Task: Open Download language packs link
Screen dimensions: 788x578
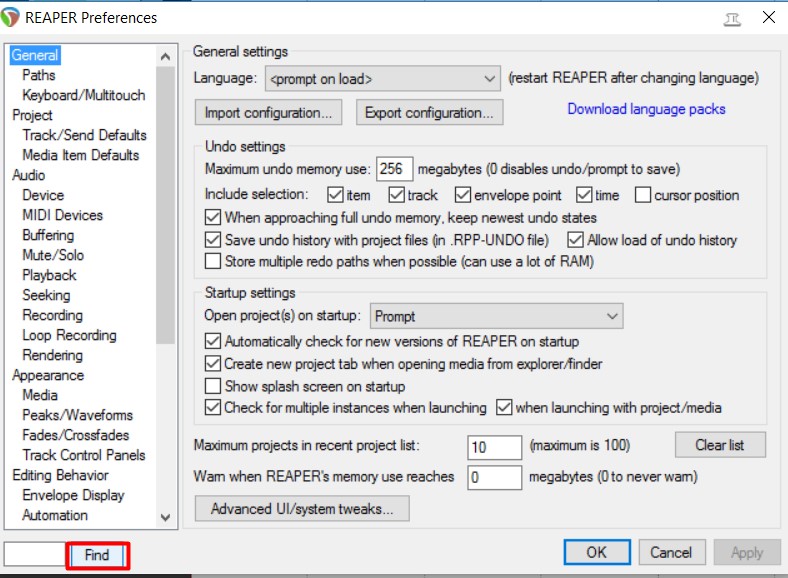Action: (646, 109)
